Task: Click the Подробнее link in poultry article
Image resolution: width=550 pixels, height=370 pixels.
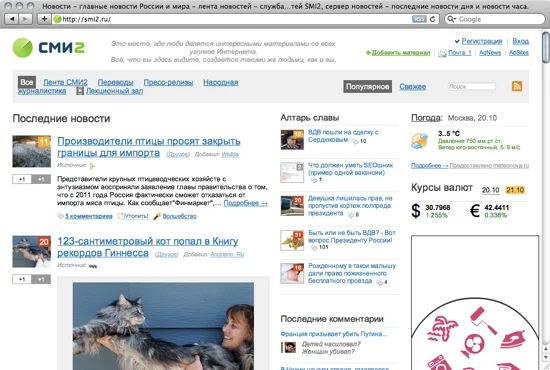Action: coord(246,203)
